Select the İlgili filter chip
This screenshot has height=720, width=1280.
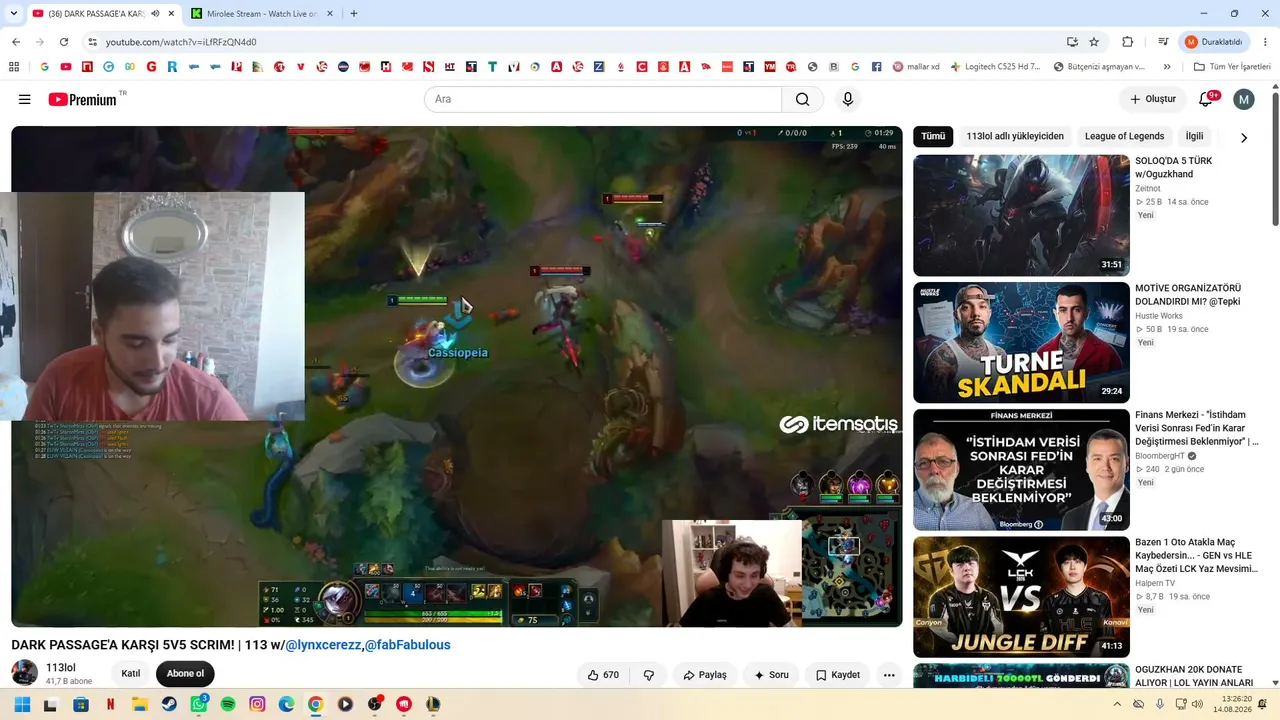coord(1195,136)
